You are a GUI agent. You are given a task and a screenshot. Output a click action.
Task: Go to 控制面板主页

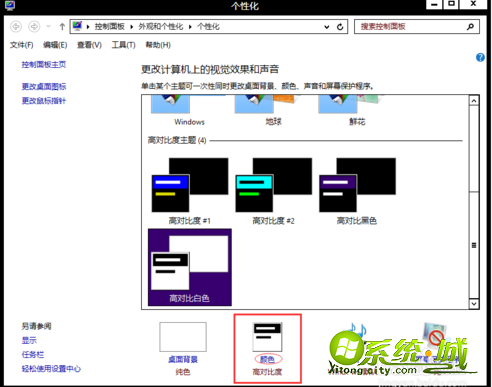coord(44,64)
